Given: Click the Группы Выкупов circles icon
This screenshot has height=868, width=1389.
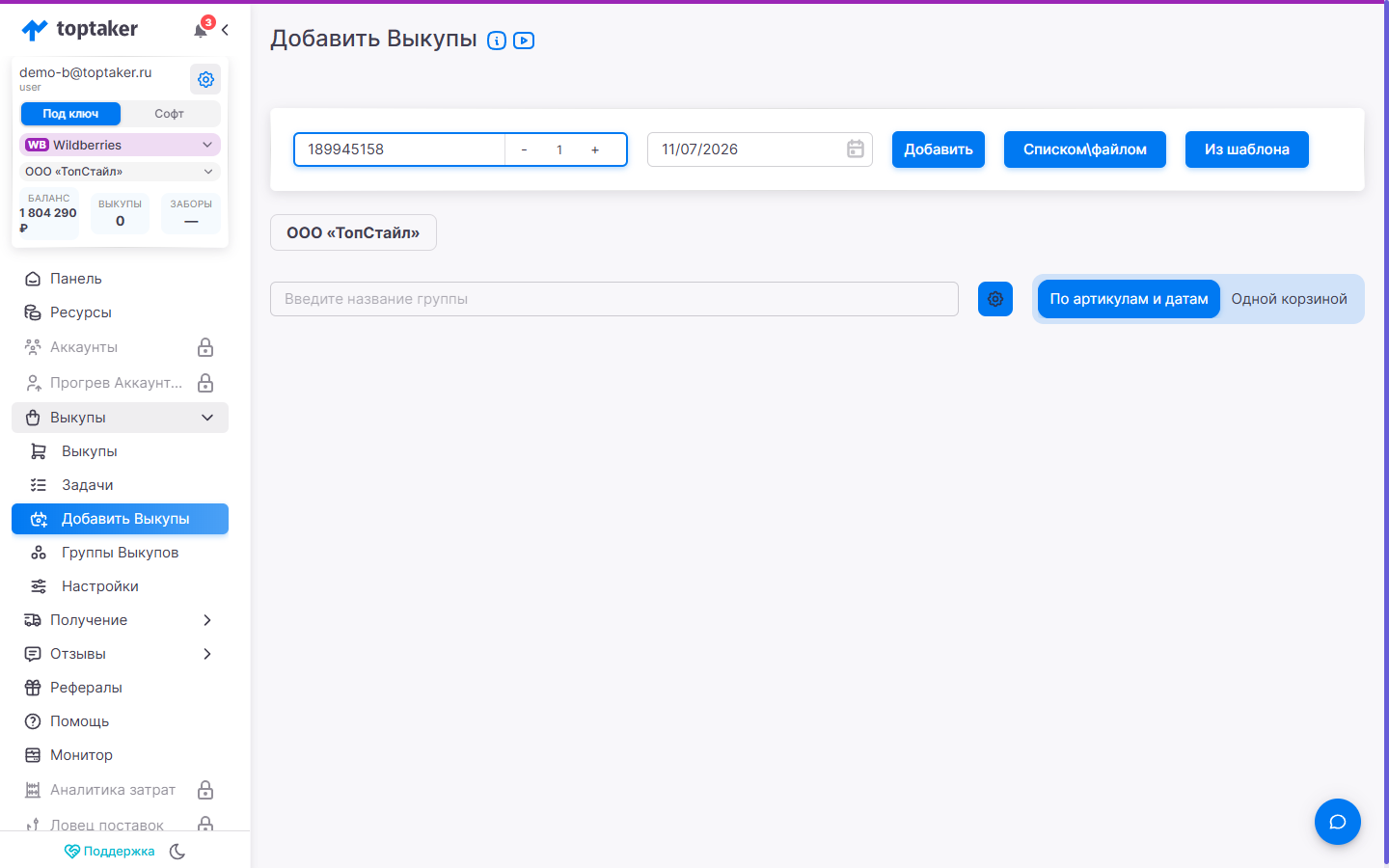Looking at the screenshot, I should click(x=39, y=553).
